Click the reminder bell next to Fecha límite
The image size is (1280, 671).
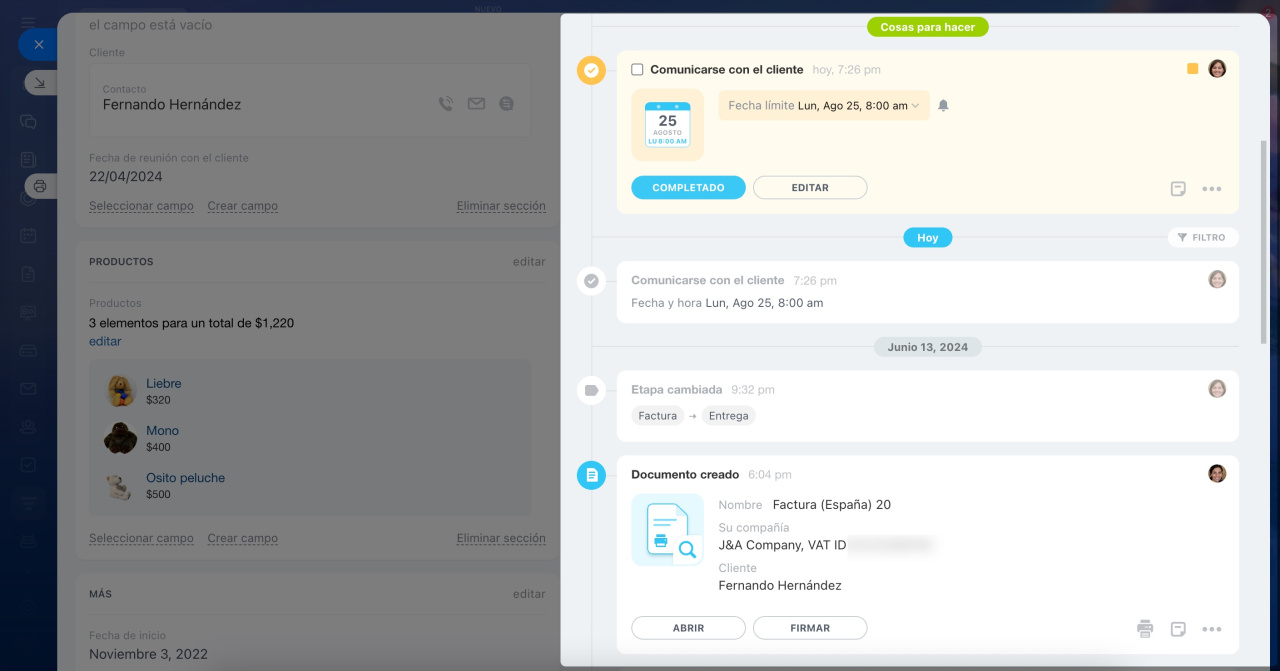click(x=943, y=106)
